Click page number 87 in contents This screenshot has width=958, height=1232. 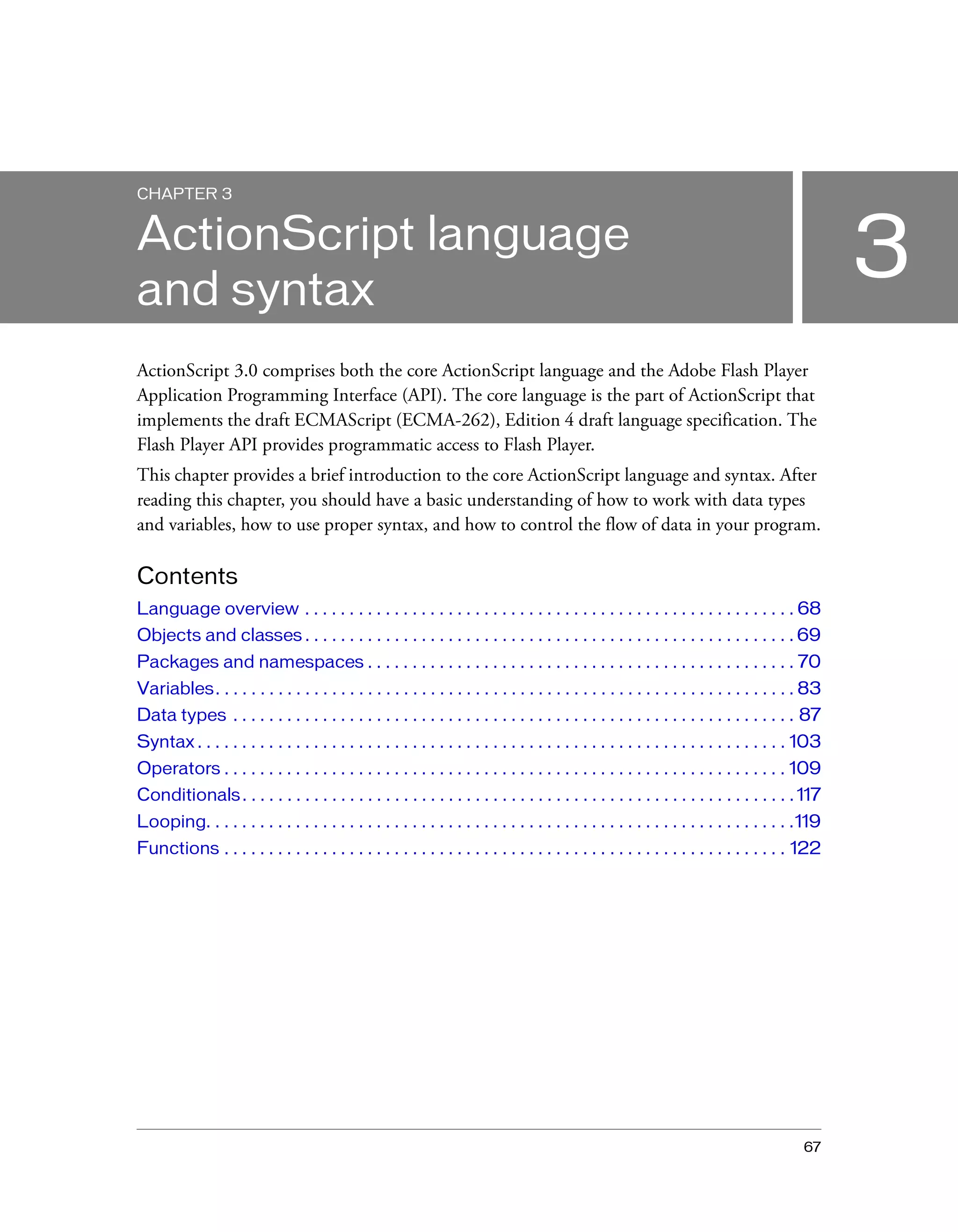810,714
